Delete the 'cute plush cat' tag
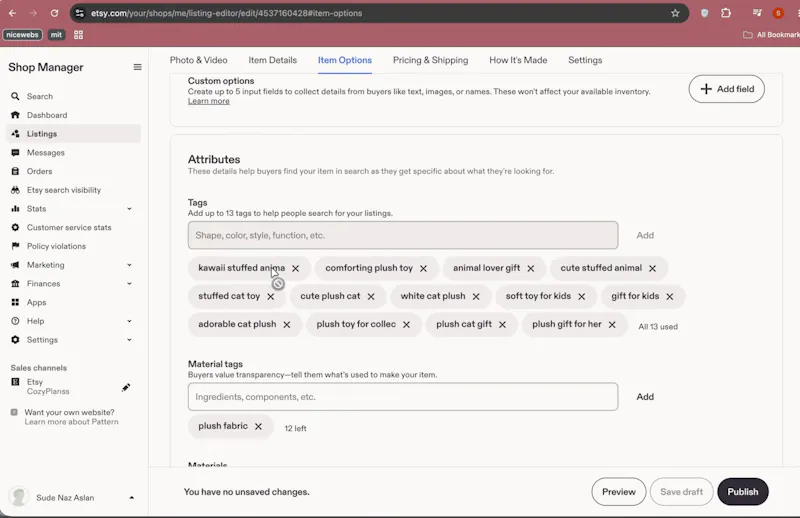This screenshot has height=518, width=800. pyautogui.click(x=371, y=297)
